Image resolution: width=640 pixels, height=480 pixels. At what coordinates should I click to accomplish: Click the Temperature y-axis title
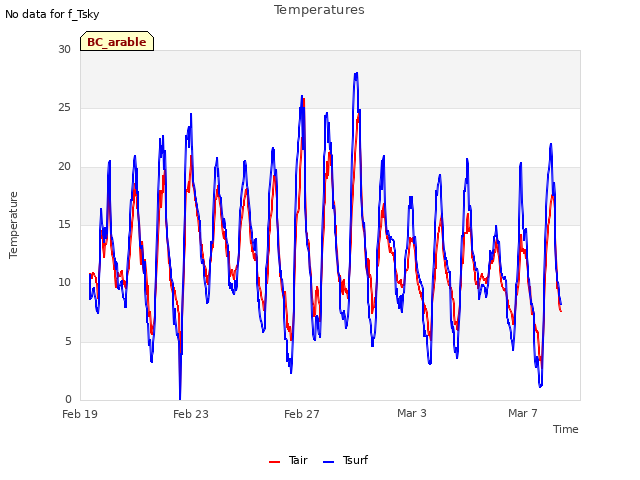(x=13, y=225)
